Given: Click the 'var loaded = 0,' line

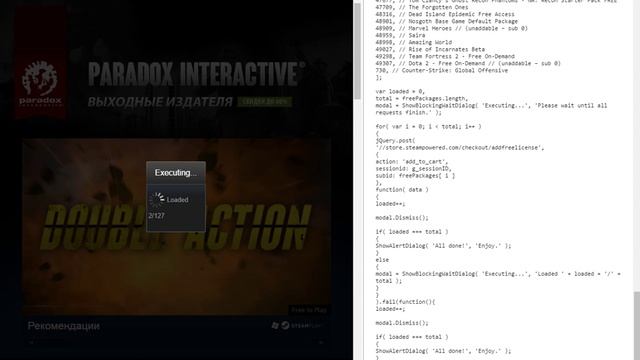Looking at the screenshot, I should click(400, 91).
